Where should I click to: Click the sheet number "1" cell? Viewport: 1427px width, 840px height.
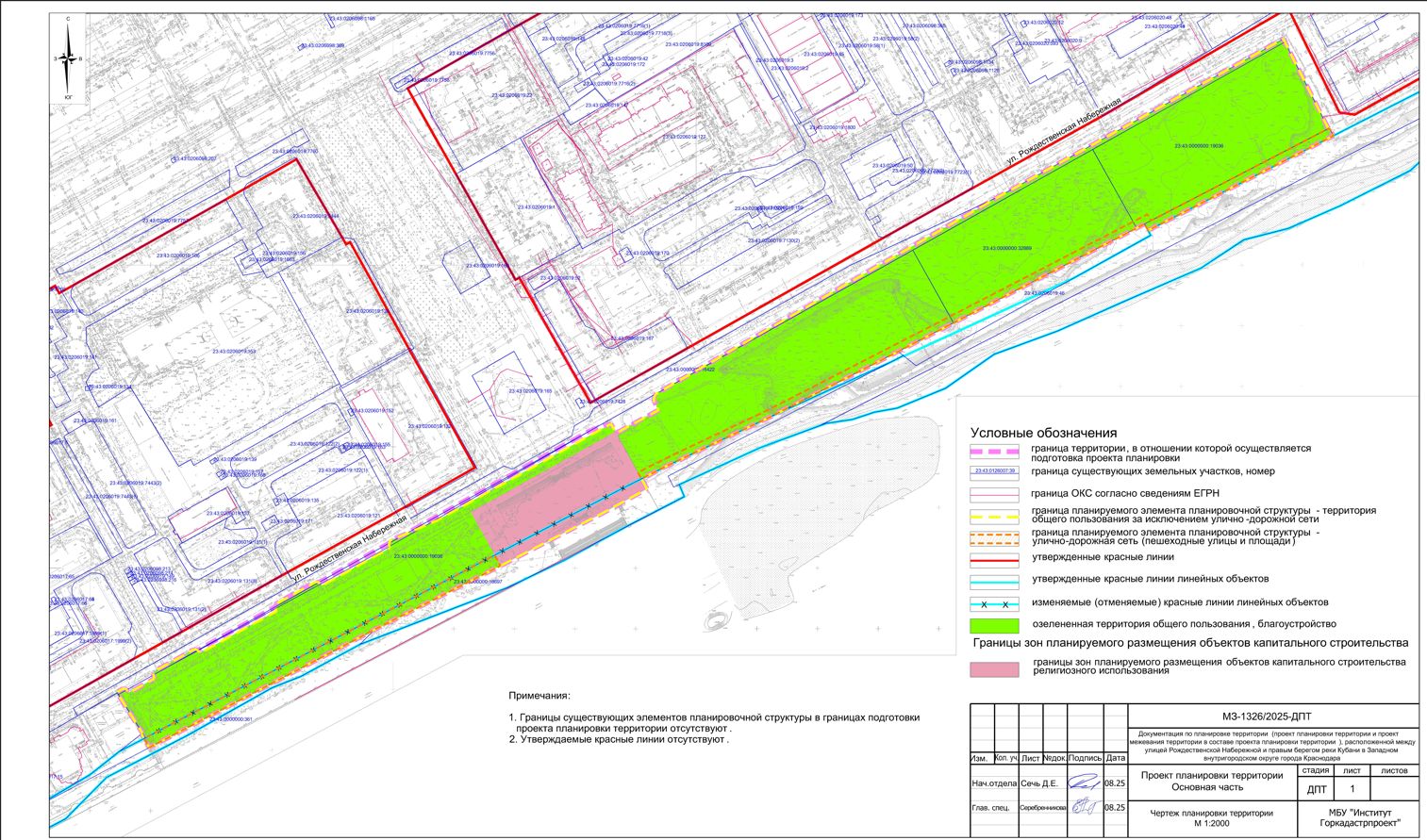click(x=1352, y=789)
